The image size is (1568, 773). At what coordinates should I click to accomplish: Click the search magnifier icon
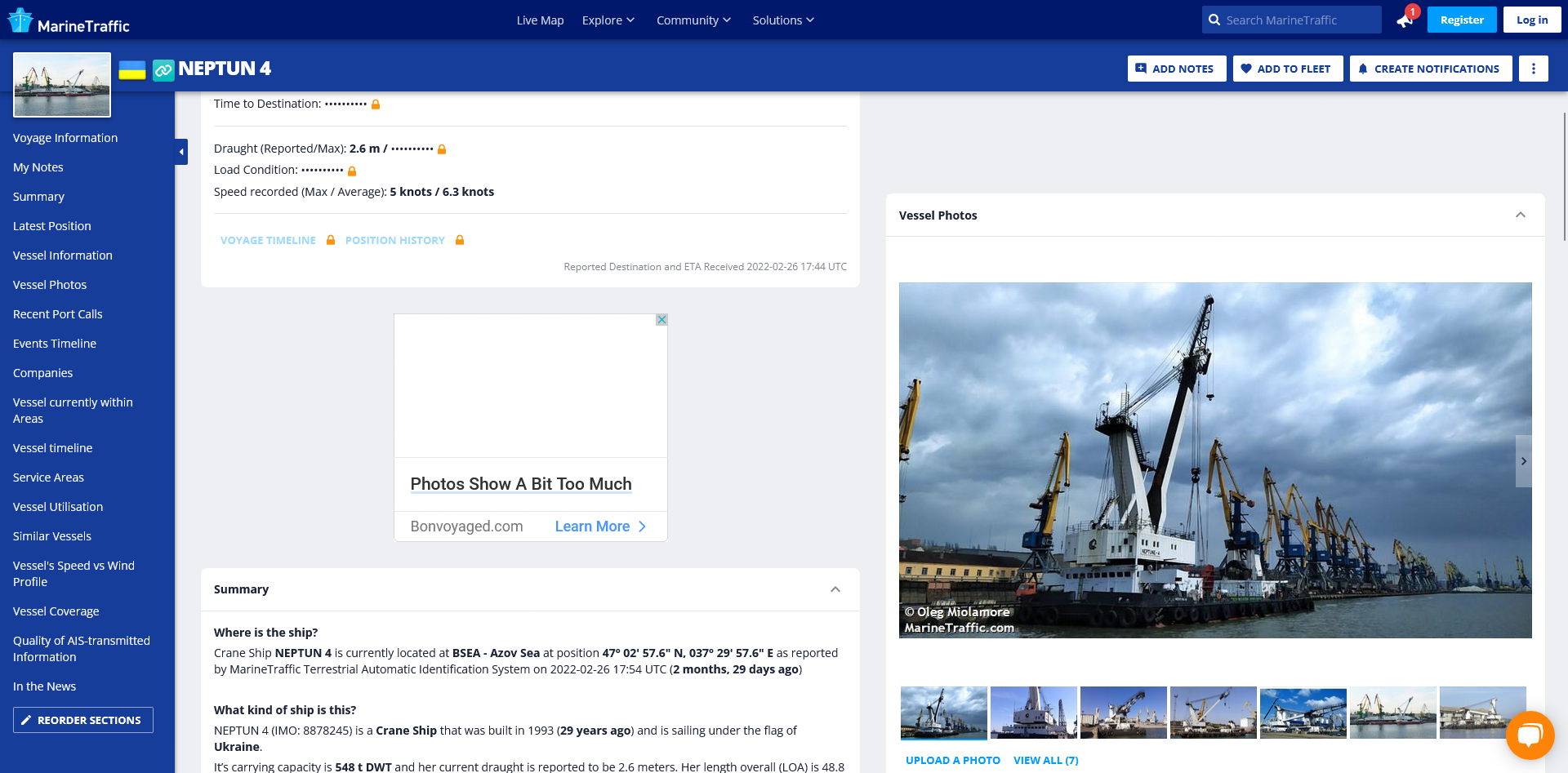coord(1214,20)
